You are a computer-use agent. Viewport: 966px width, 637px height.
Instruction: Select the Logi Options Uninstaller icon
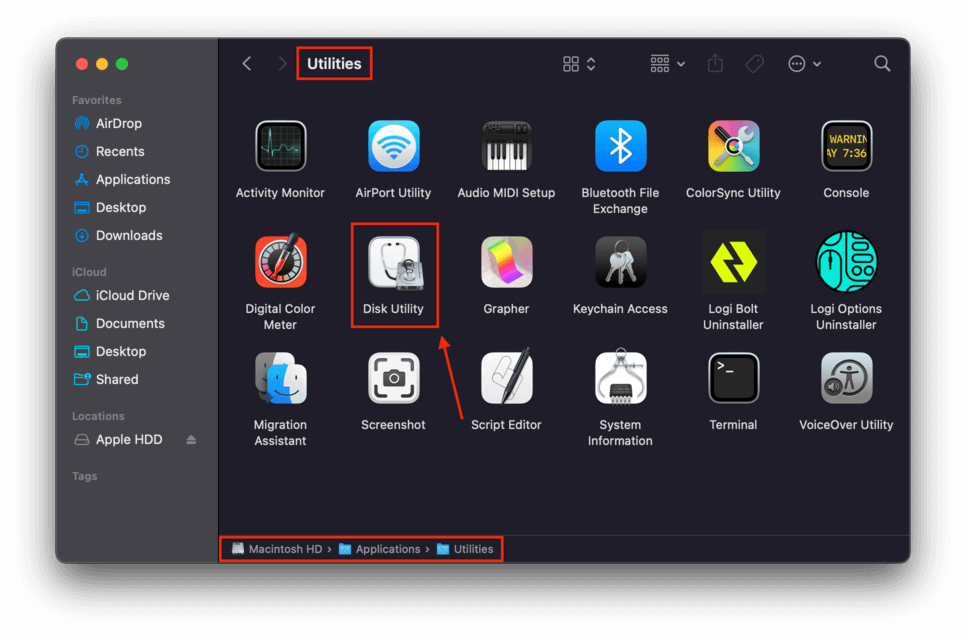[846, 262]
